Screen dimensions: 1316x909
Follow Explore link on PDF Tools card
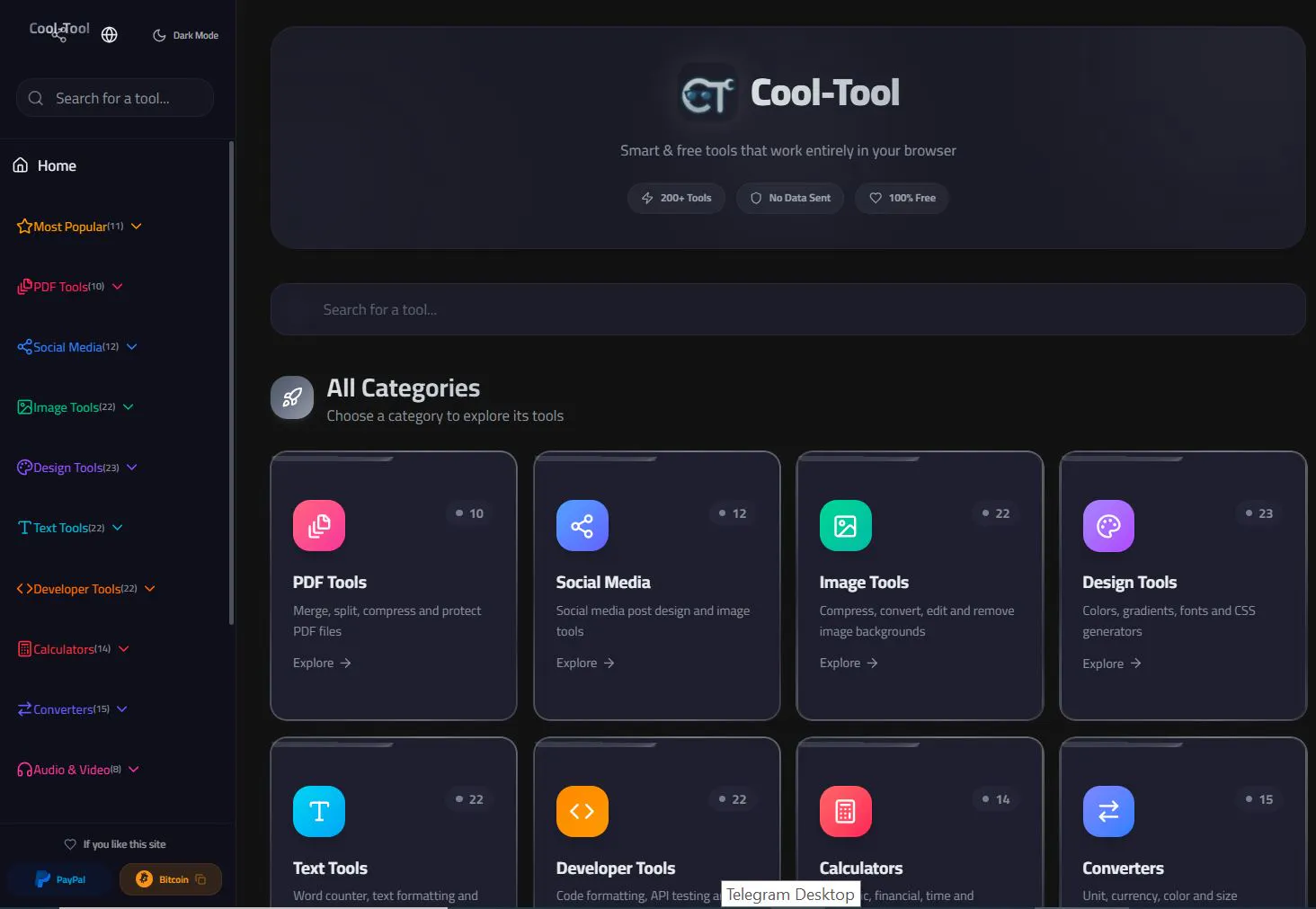[x=322, y=663]
